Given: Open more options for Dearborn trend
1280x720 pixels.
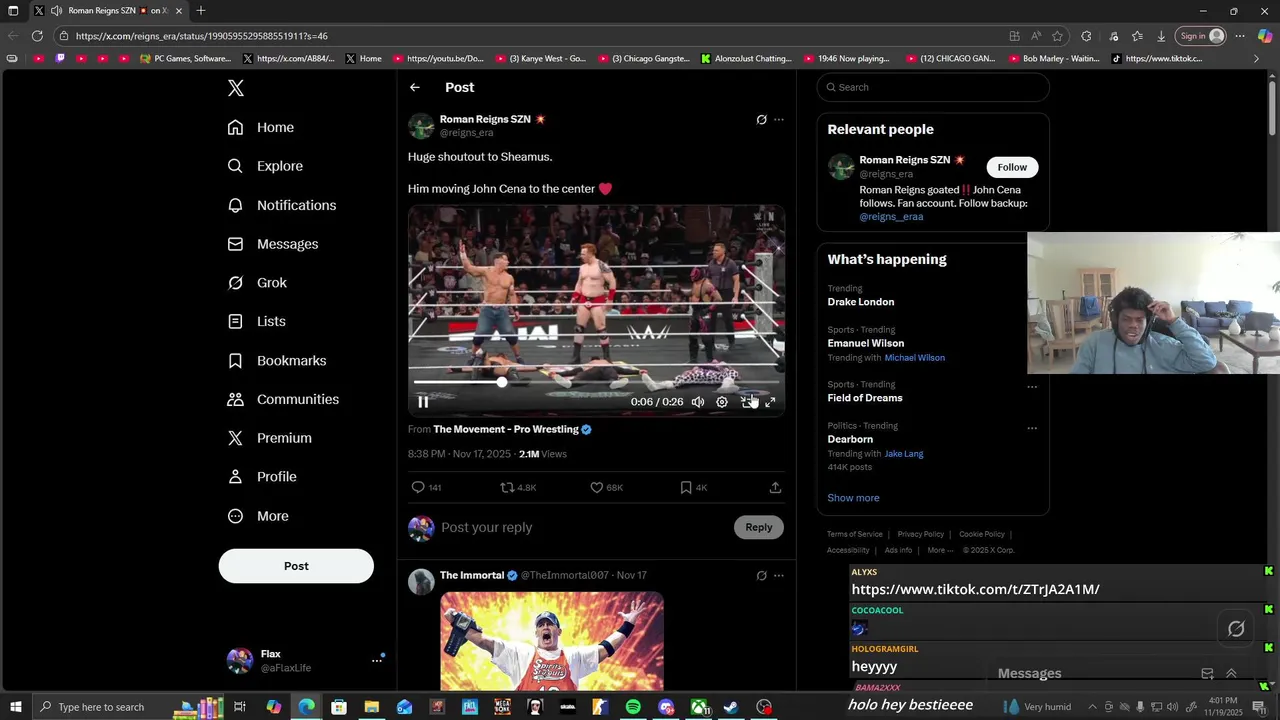Looking at the screenshot, I should coord(1032,428).
